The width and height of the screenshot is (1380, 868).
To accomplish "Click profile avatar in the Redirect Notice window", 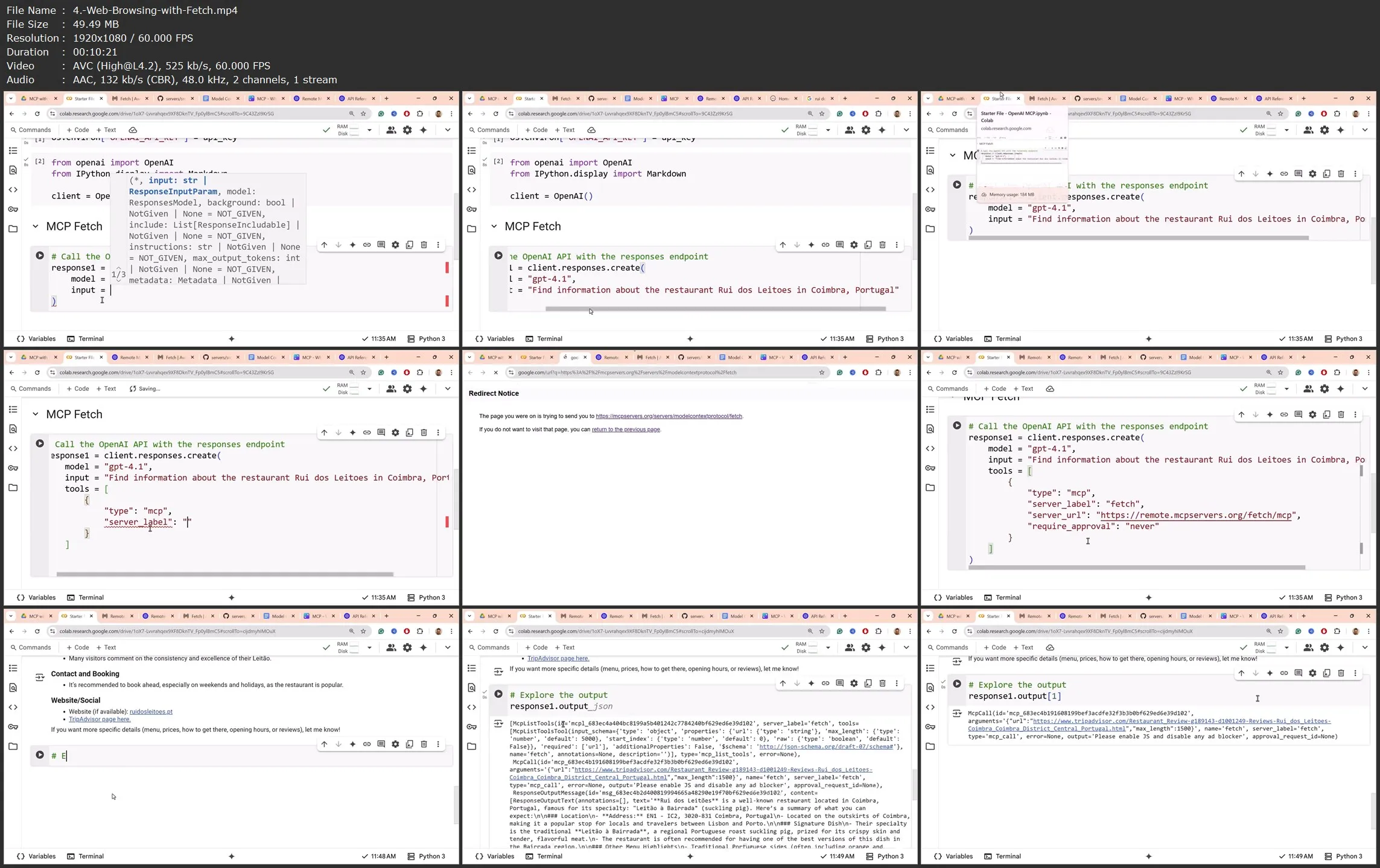I will [897, 373].
